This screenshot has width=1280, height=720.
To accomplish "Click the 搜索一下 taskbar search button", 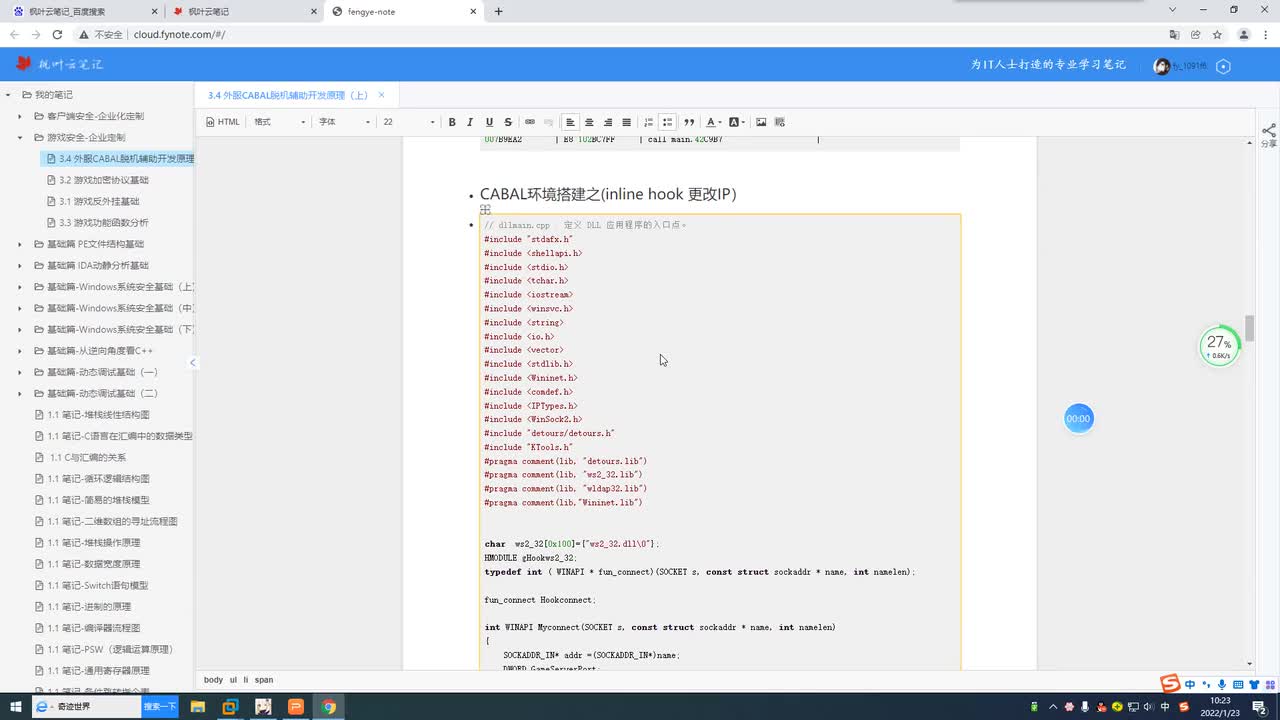I will [x=160, y=707].
